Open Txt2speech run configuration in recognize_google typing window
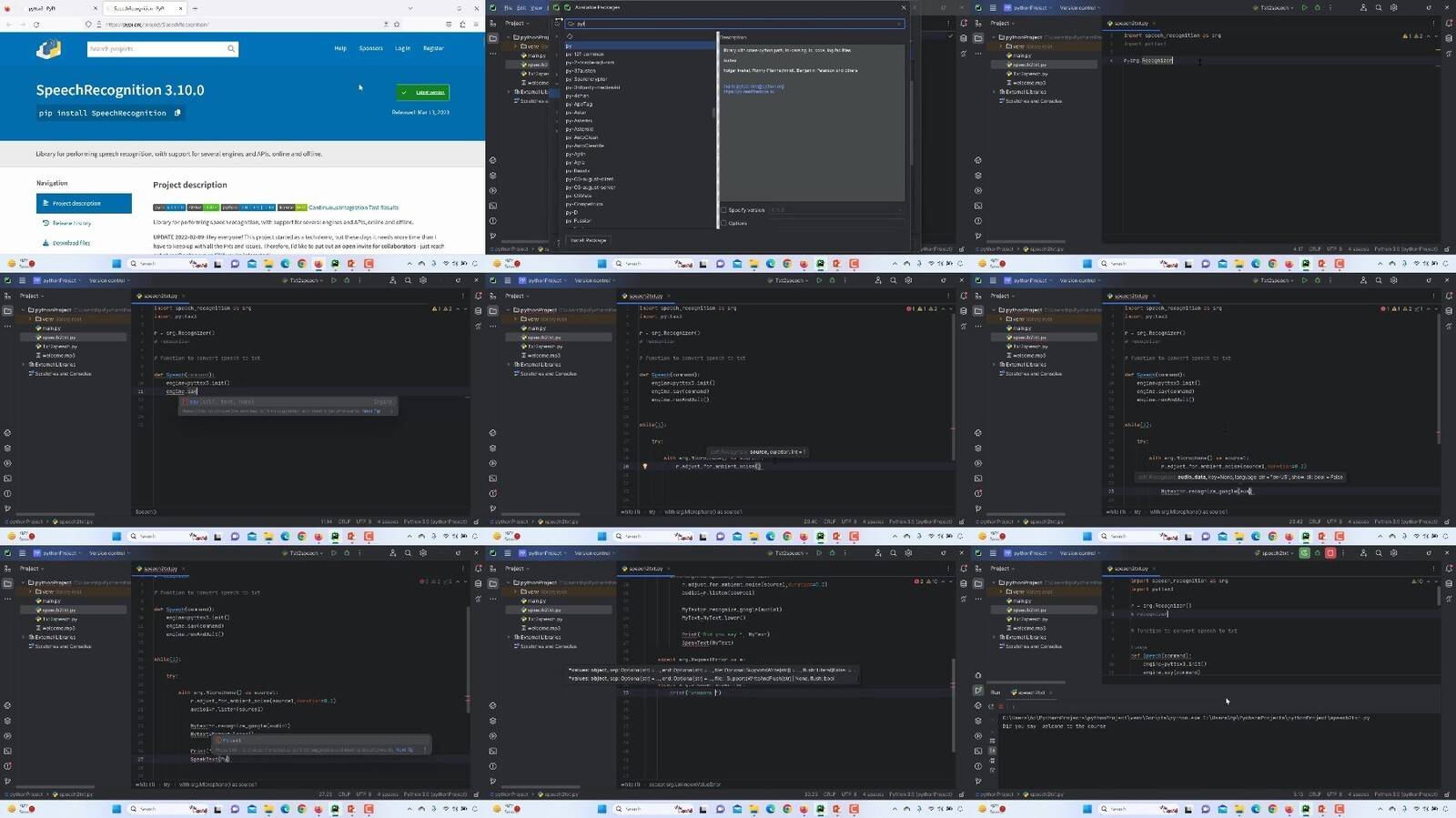Viewport: 1456px width, 818px height. coord(1271,280)
